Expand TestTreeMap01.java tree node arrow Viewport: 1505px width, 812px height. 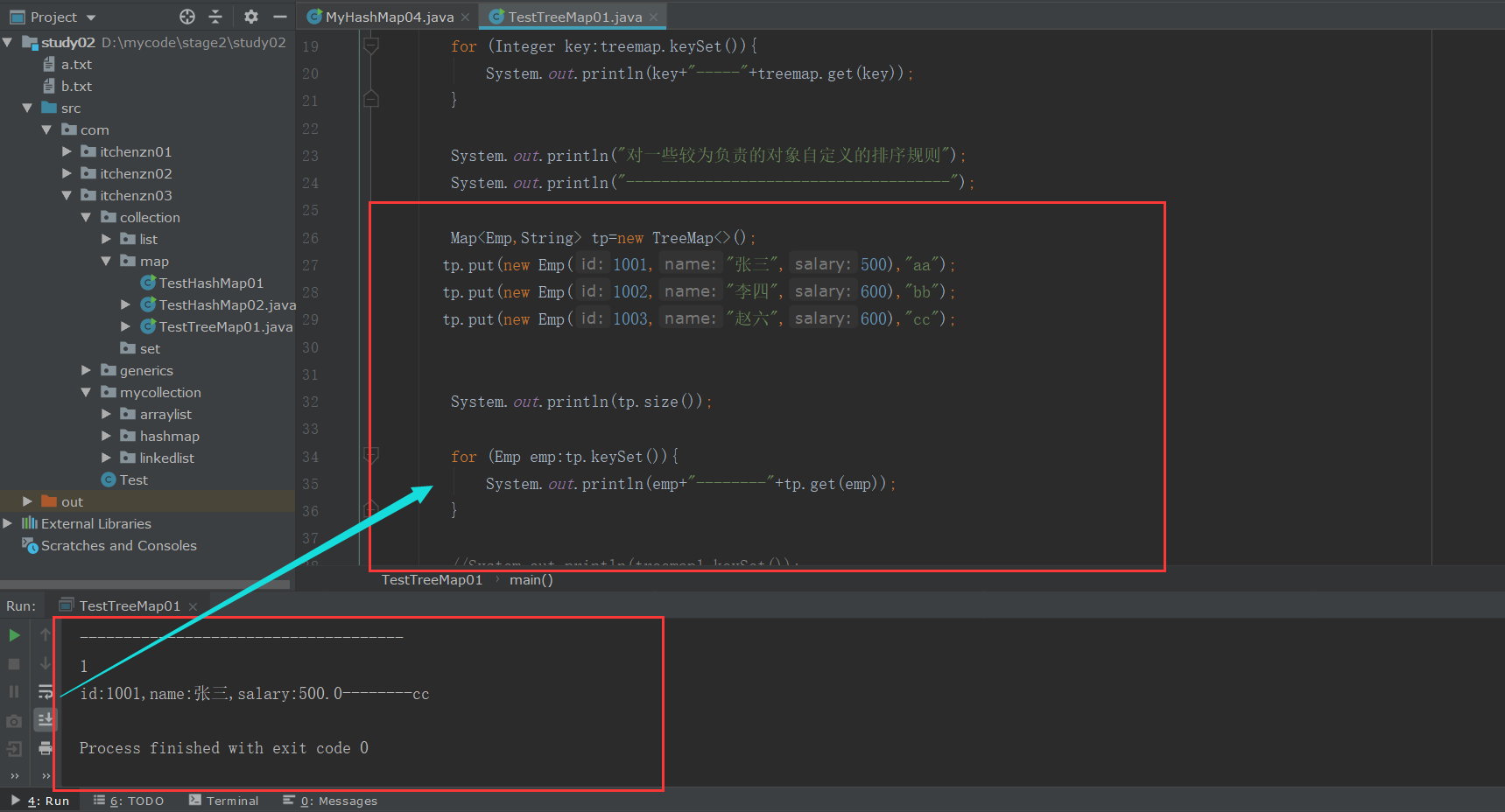tap(125, 326)
